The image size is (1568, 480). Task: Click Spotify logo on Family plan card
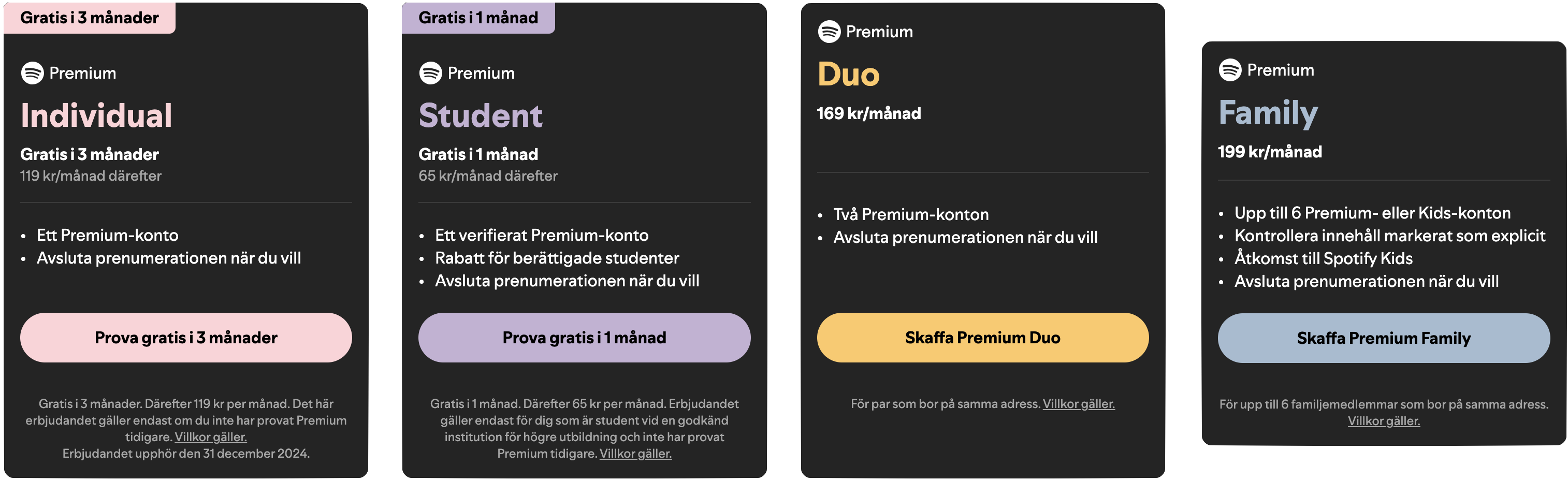1229,70
